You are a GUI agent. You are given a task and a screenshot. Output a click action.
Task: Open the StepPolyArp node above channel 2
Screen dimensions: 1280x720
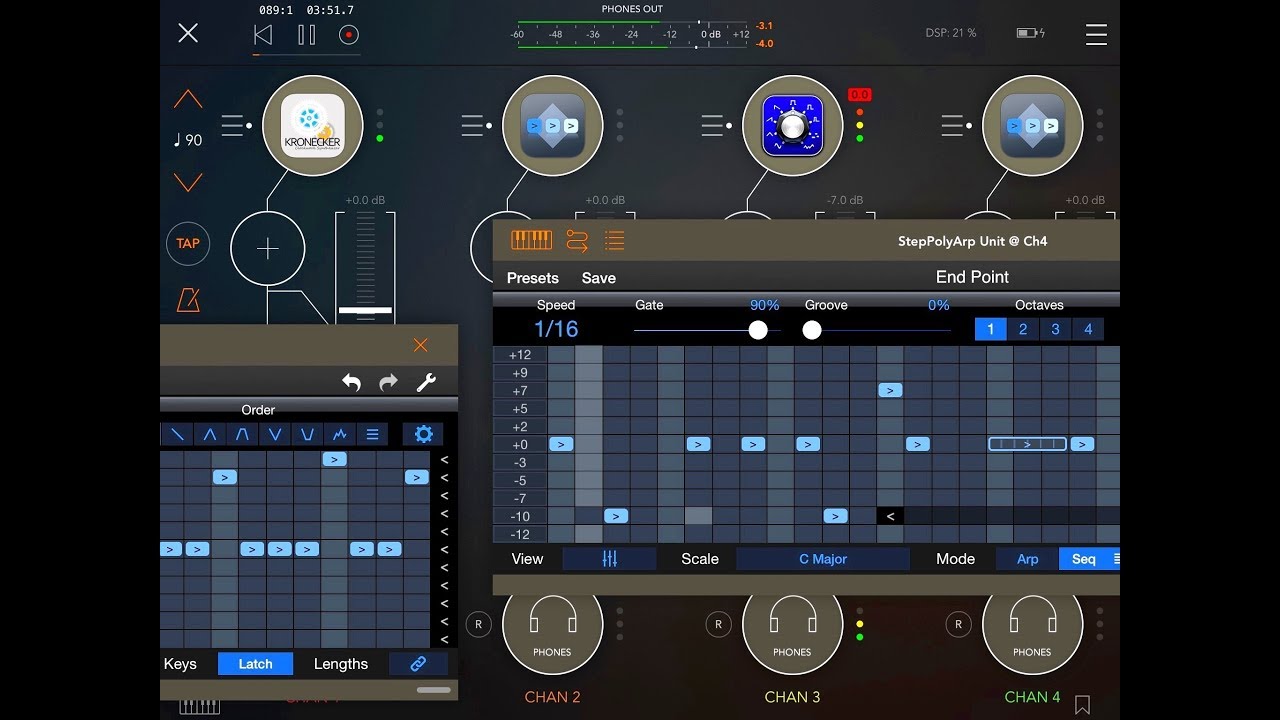(x=553, y=126)
